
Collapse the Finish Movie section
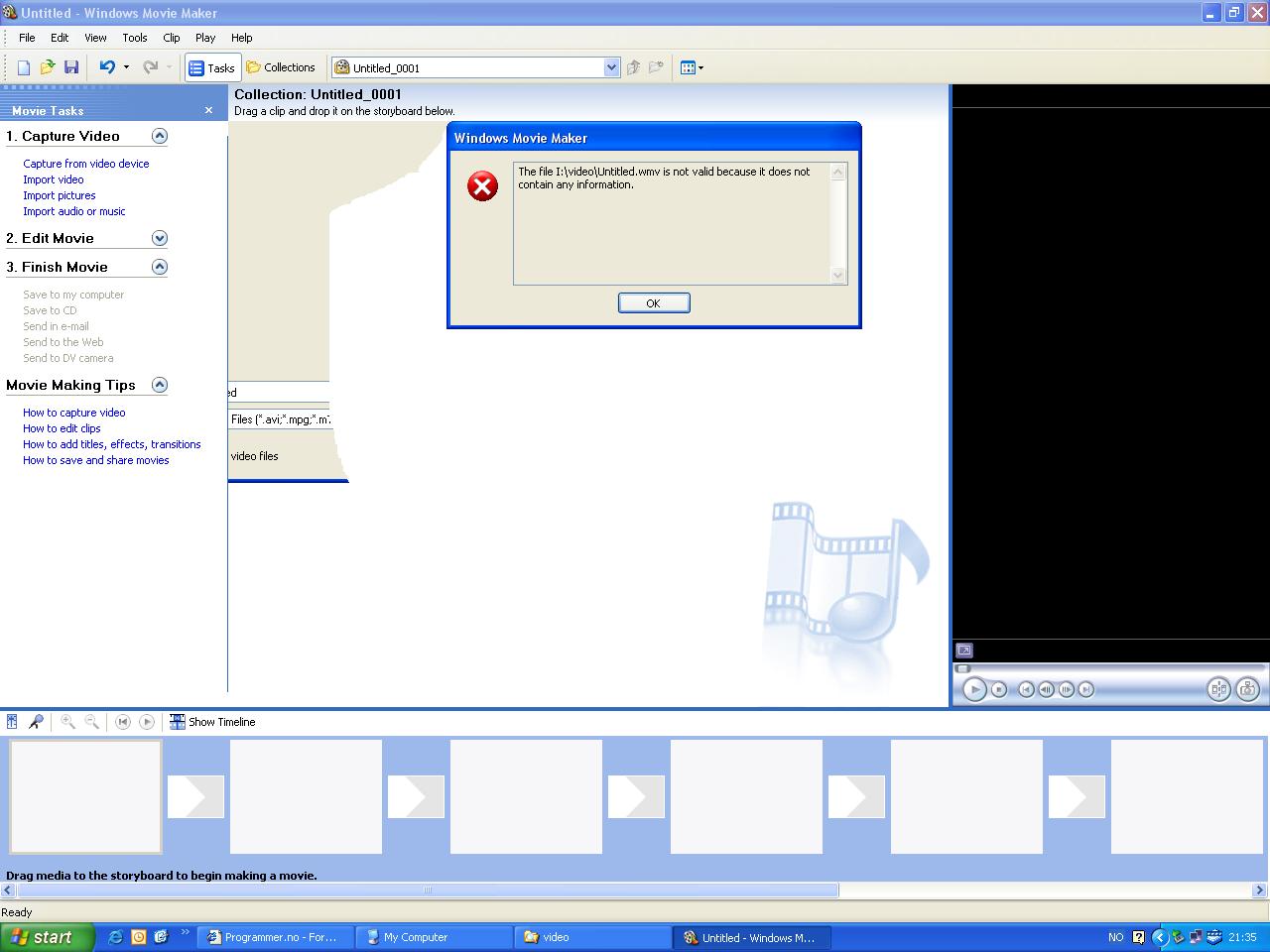[159, 267]
